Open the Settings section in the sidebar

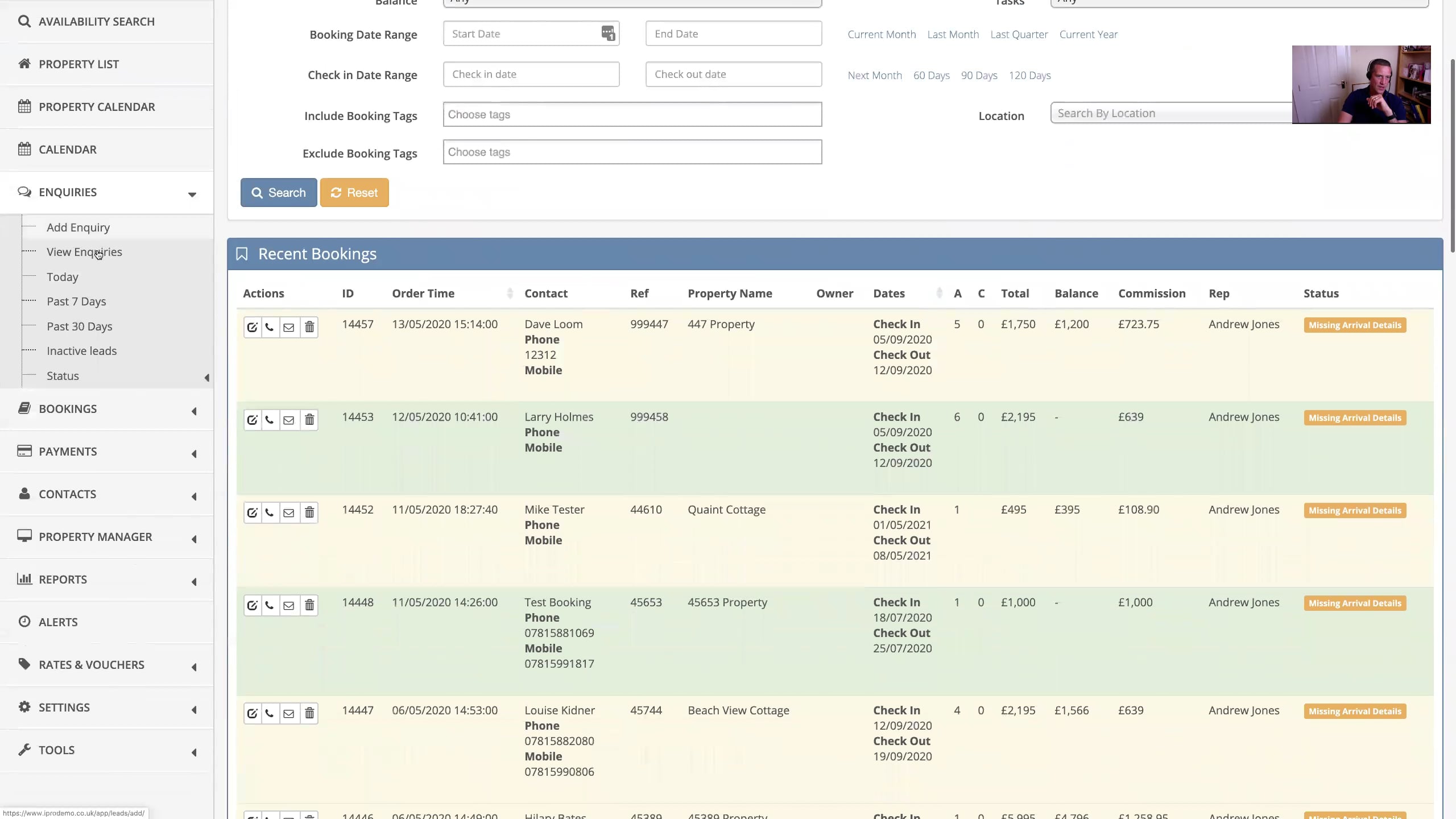[x=64, y=707]
